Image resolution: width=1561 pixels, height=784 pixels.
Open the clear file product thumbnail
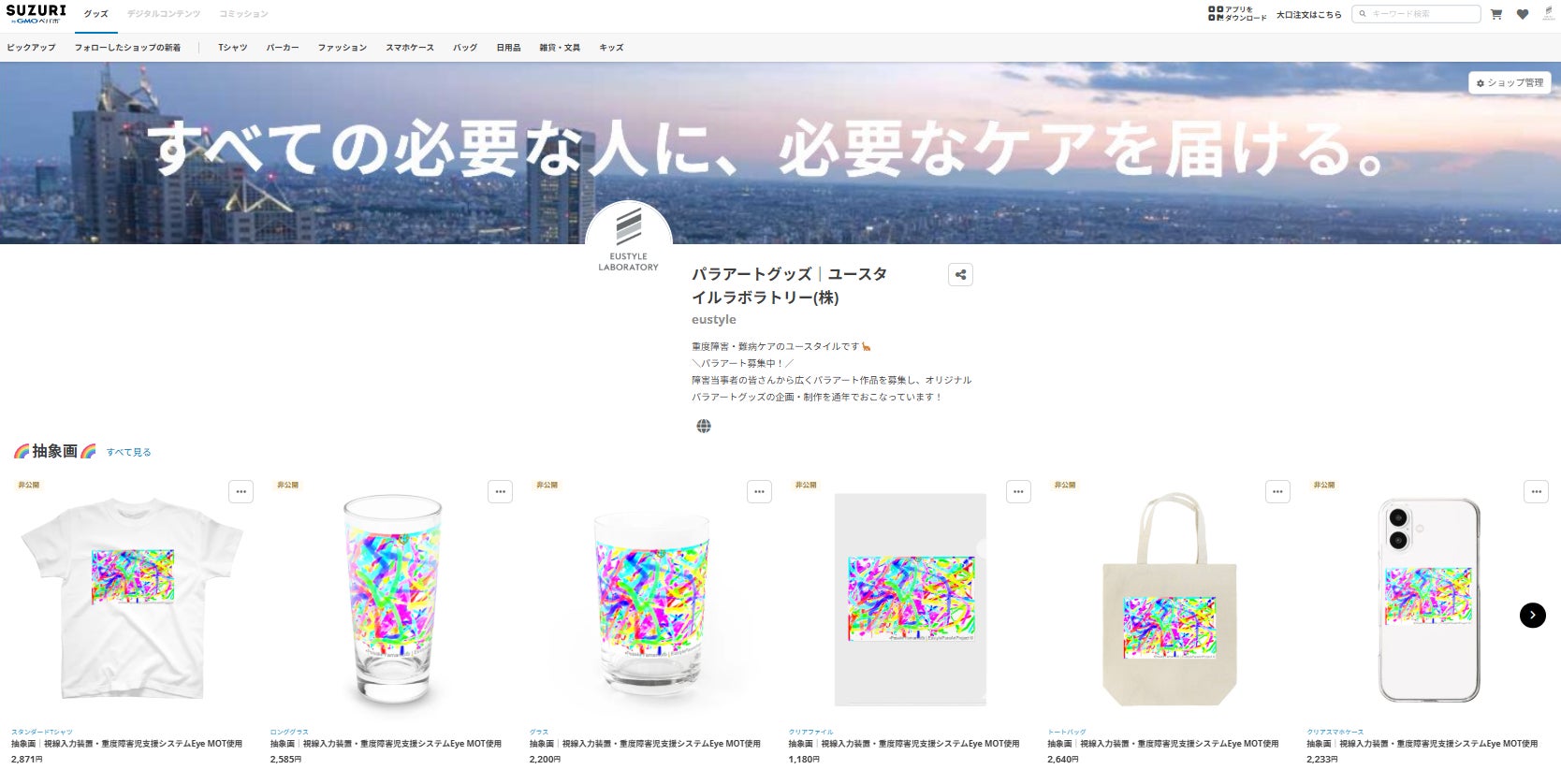[x=911, y=600]
